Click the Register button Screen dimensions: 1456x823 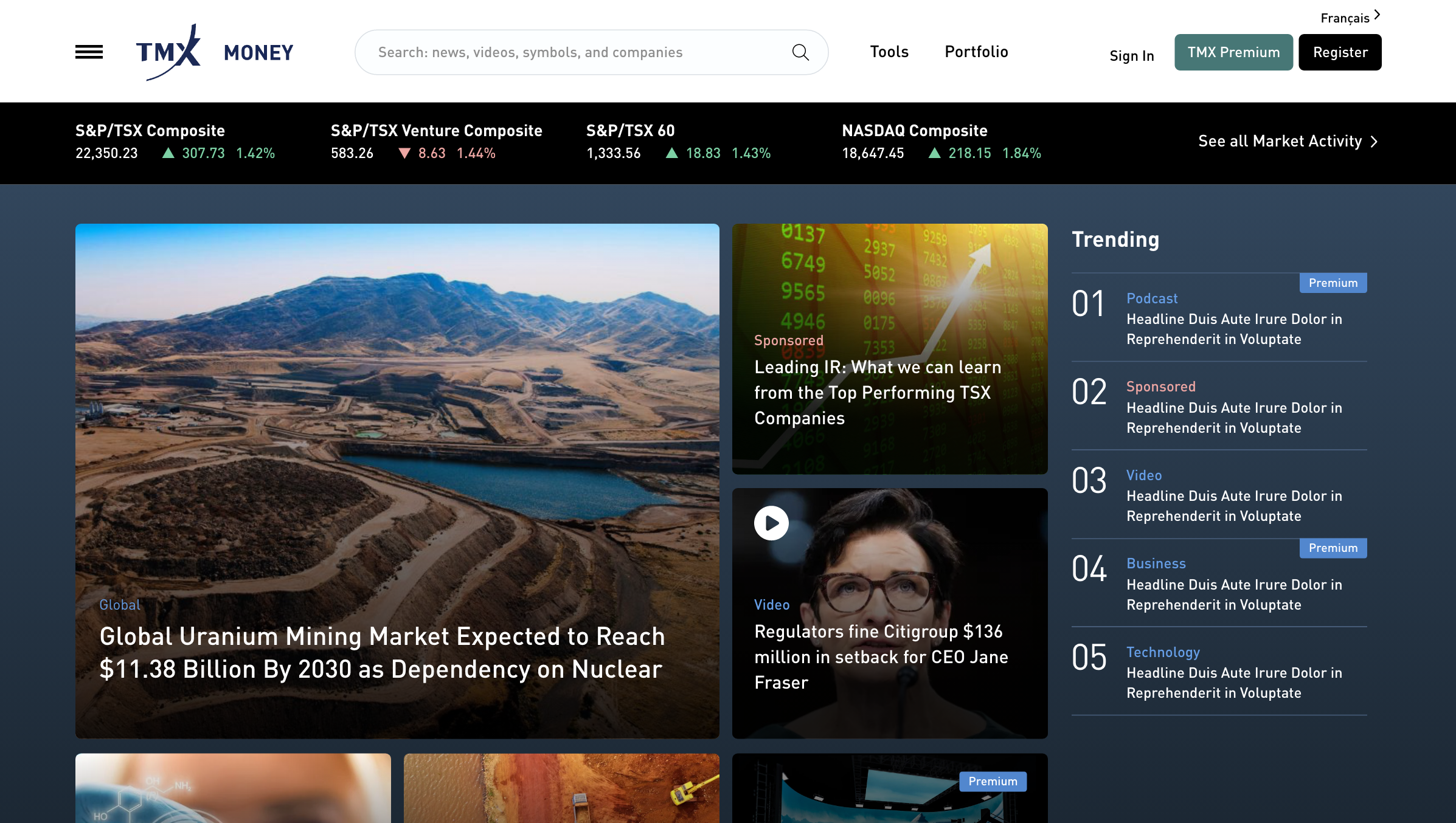click(1340, 52)
